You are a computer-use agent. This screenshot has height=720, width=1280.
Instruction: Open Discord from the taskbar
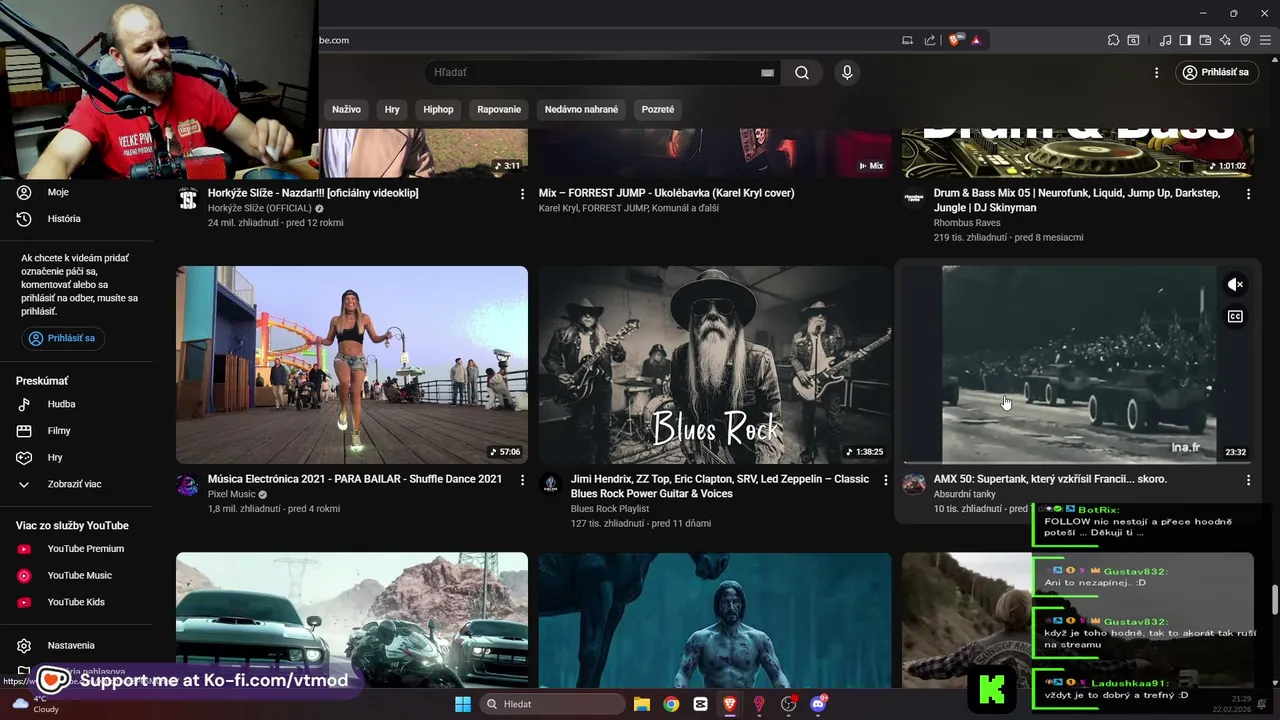pyautogui.click(x=818, y=704)
